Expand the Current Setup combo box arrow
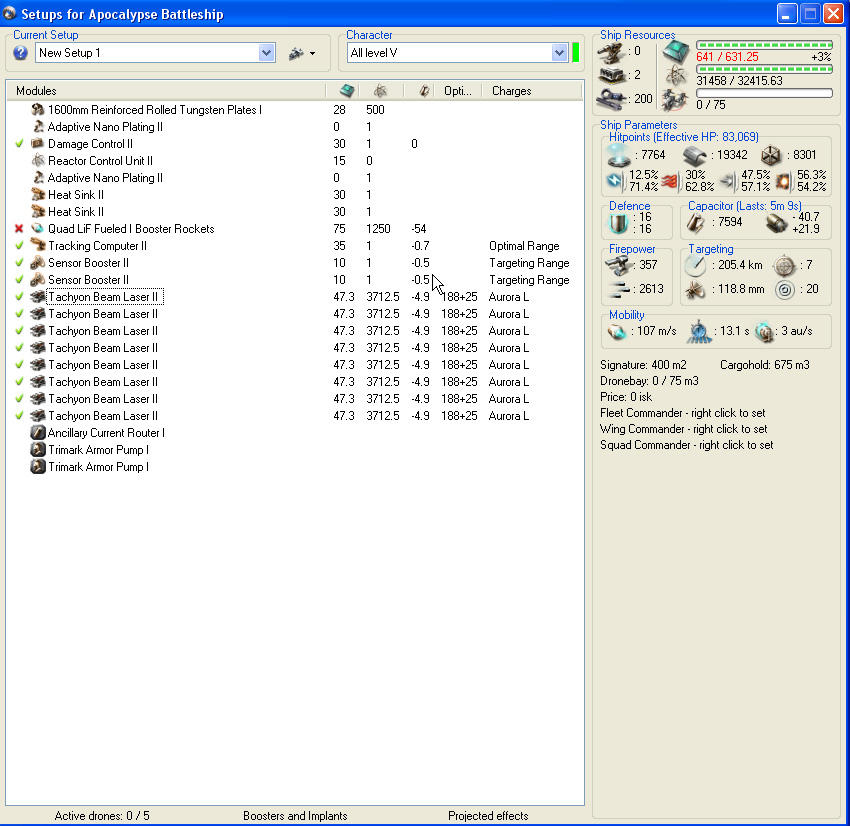The height and width of the screenshot is (826, 850). (x=266, y=53)
